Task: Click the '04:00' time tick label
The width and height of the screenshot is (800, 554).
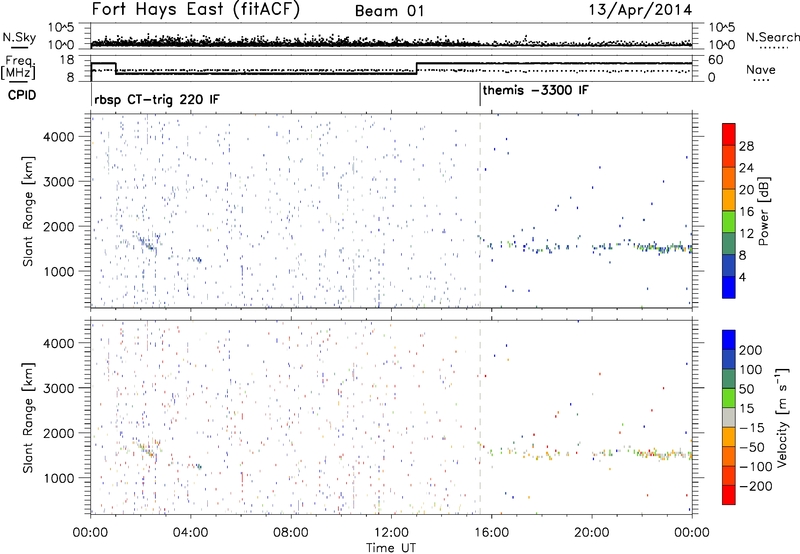Action: click(190, 533)
